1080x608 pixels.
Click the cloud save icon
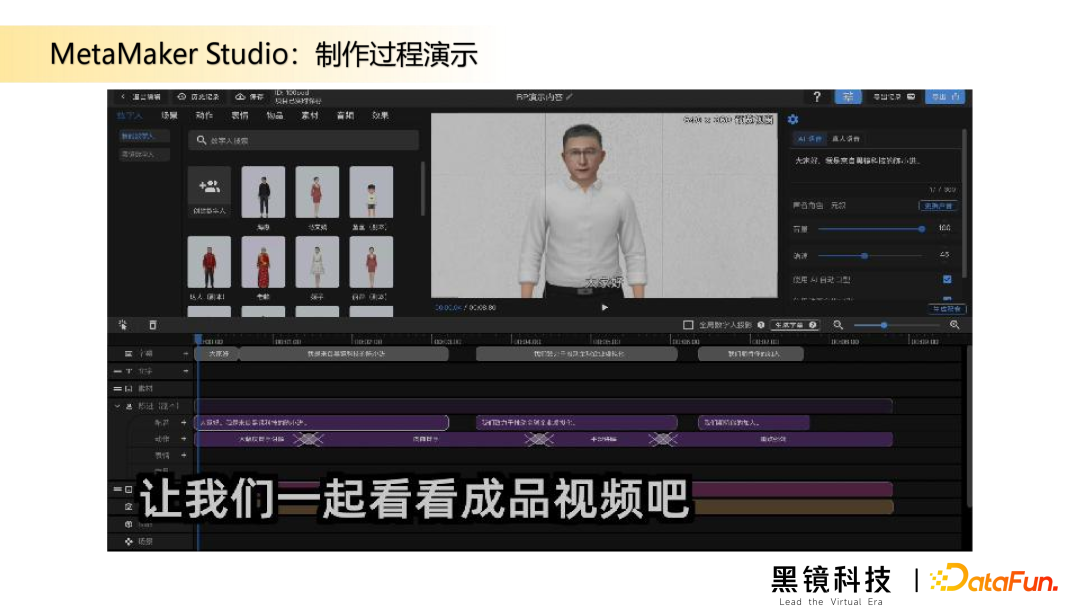pos(240,97)
